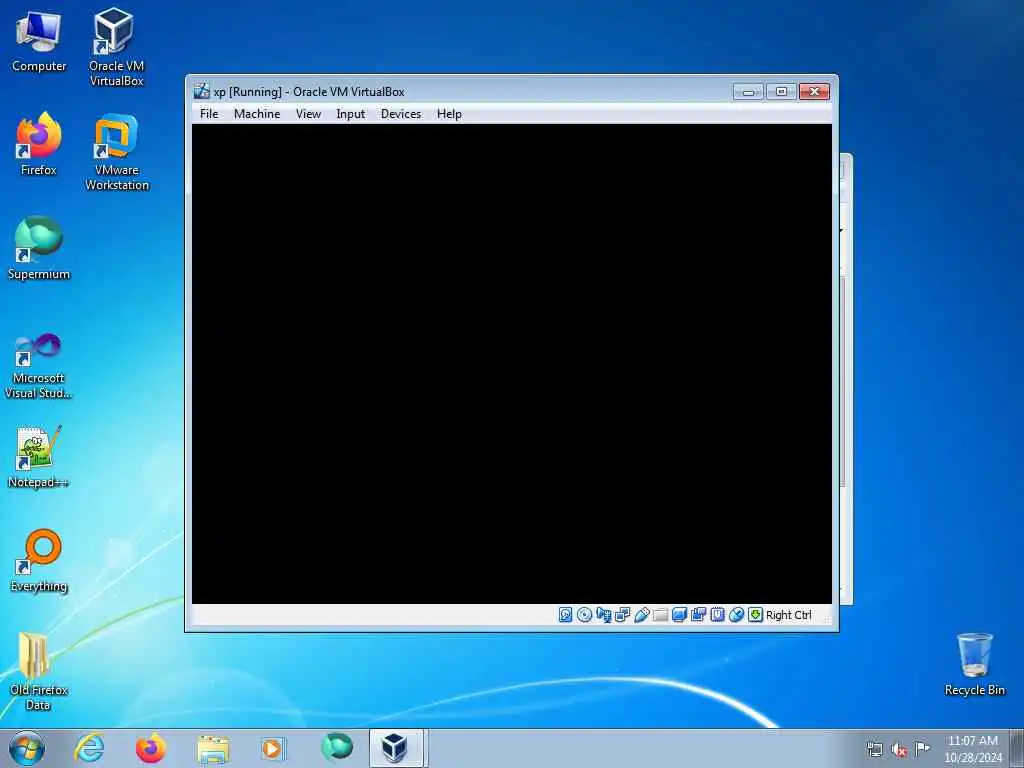Open the Windows Start menu

click(27, 748)
